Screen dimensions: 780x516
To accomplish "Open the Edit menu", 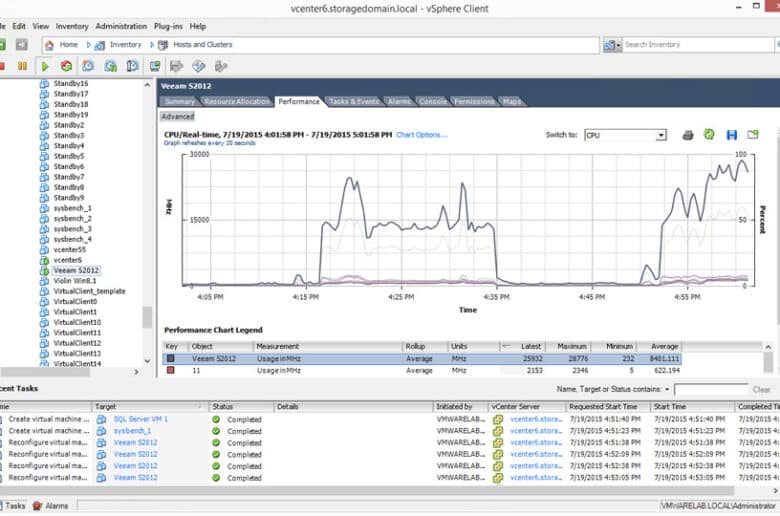I will [x=19, y=26].
